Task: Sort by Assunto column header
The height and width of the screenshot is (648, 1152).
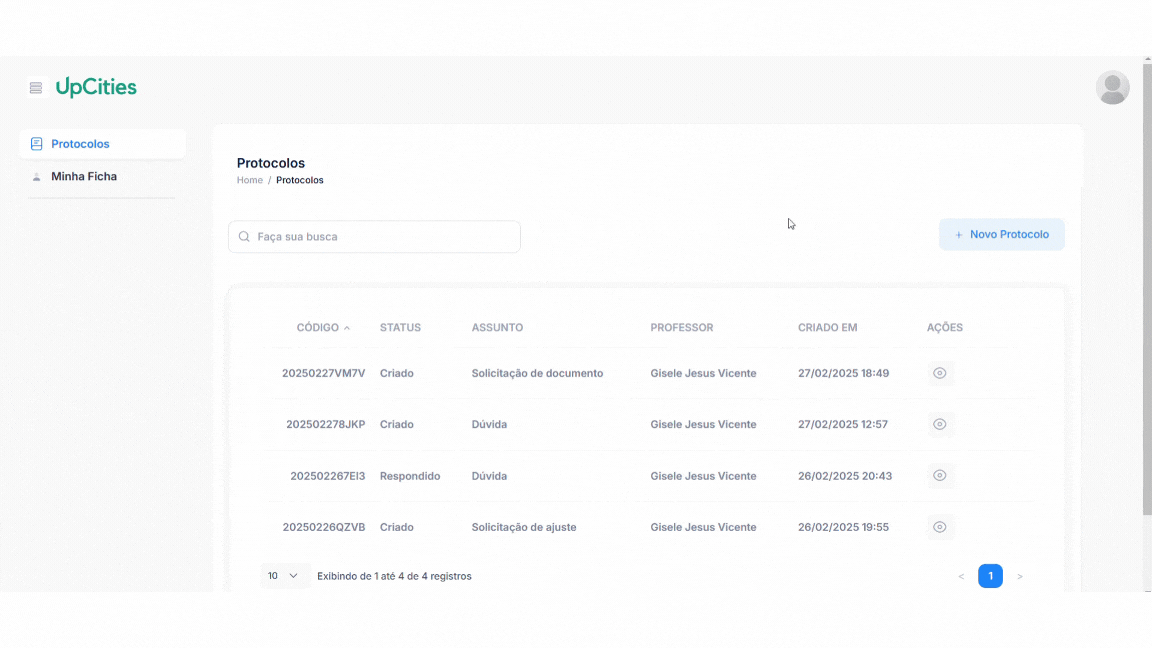Action: pyautogui.click(x=497, y=328)
